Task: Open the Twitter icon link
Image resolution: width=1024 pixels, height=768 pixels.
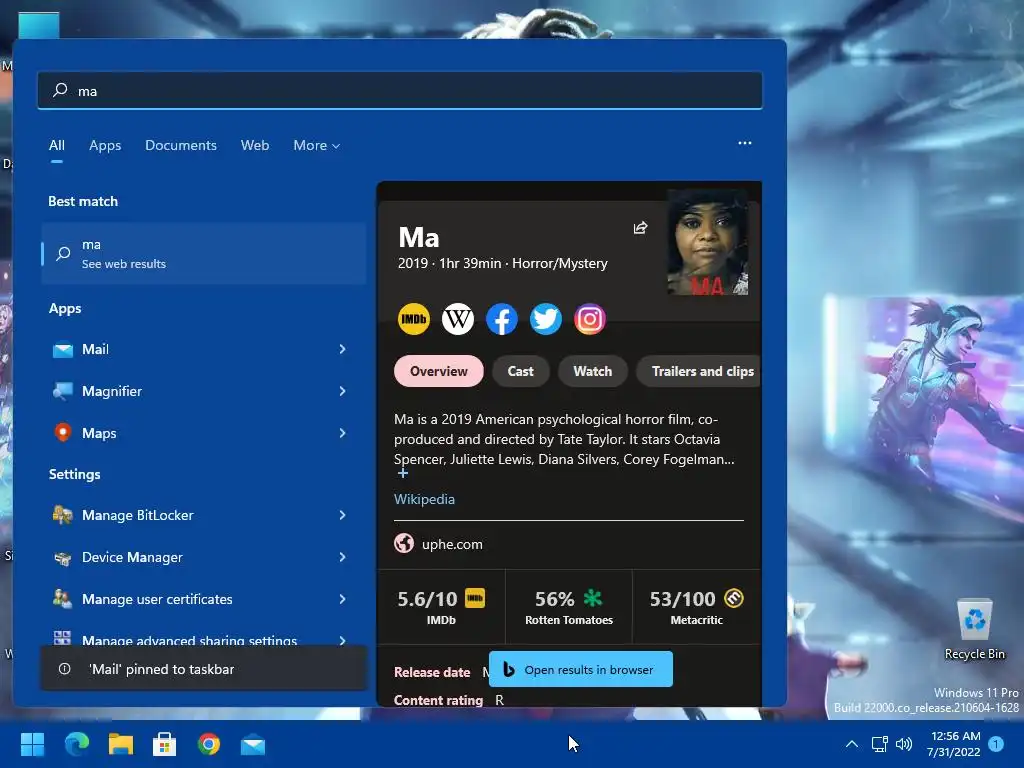Action: pos(545,319)
